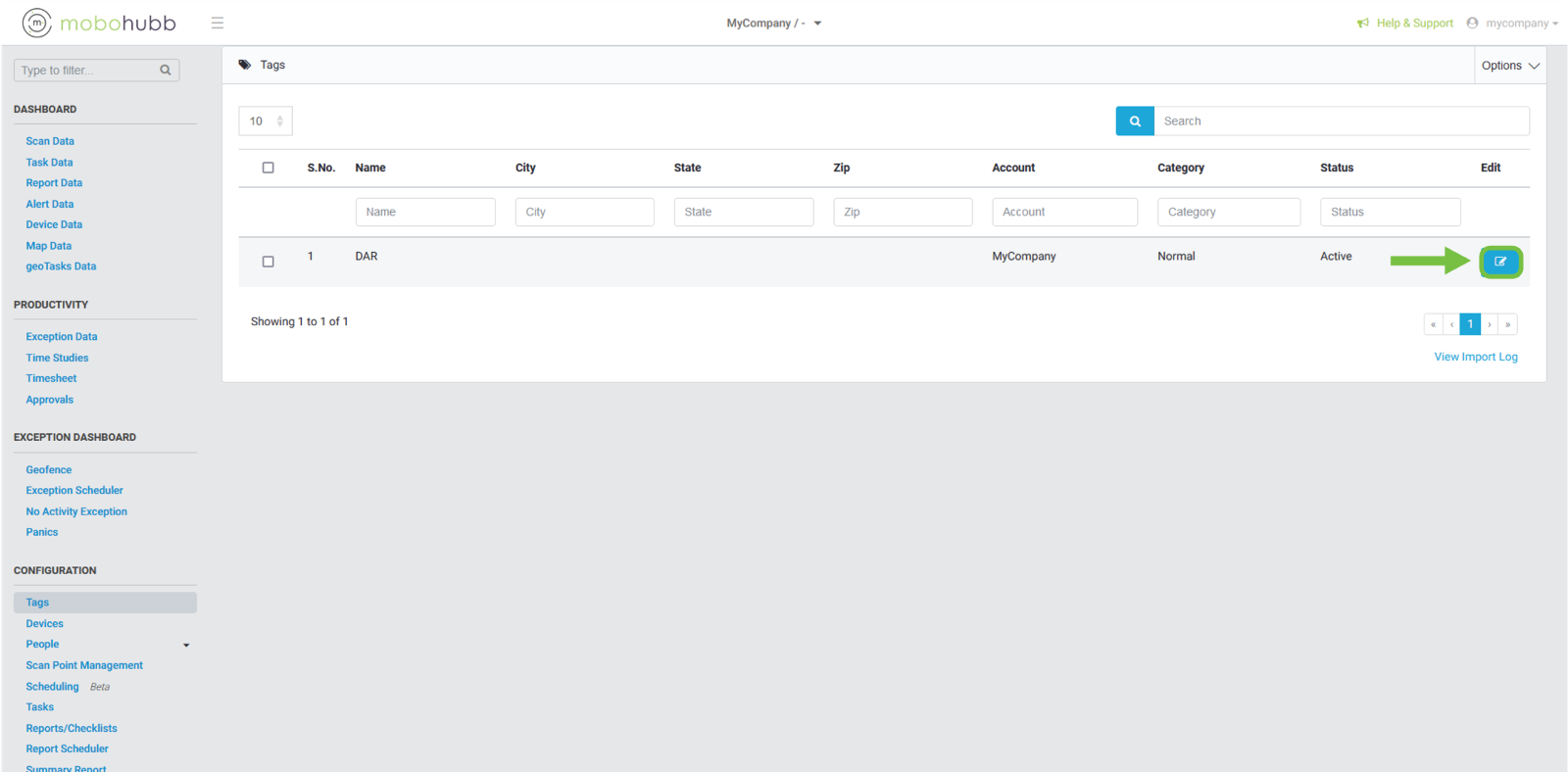Click the View Import Log link
Image resolution: width=1568 pixels, height=772 pixels.
pos(1476,357)
